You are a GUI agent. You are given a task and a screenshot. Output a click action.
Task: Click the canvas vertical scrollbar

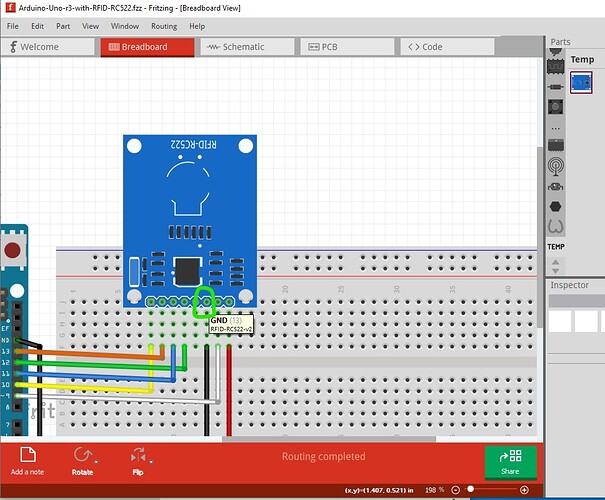pyautogui.click(x=540, y=237)
